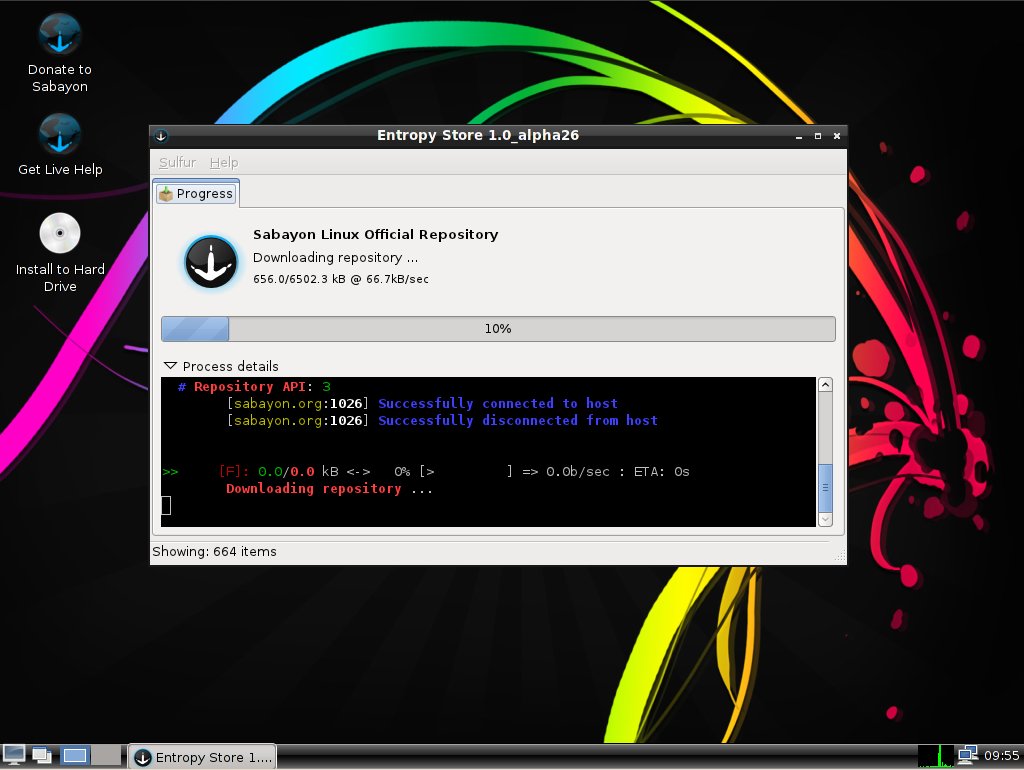This screenshot has width=1024, height=770.
Task: Click the clock showing 09:55
Action: 1001,756
